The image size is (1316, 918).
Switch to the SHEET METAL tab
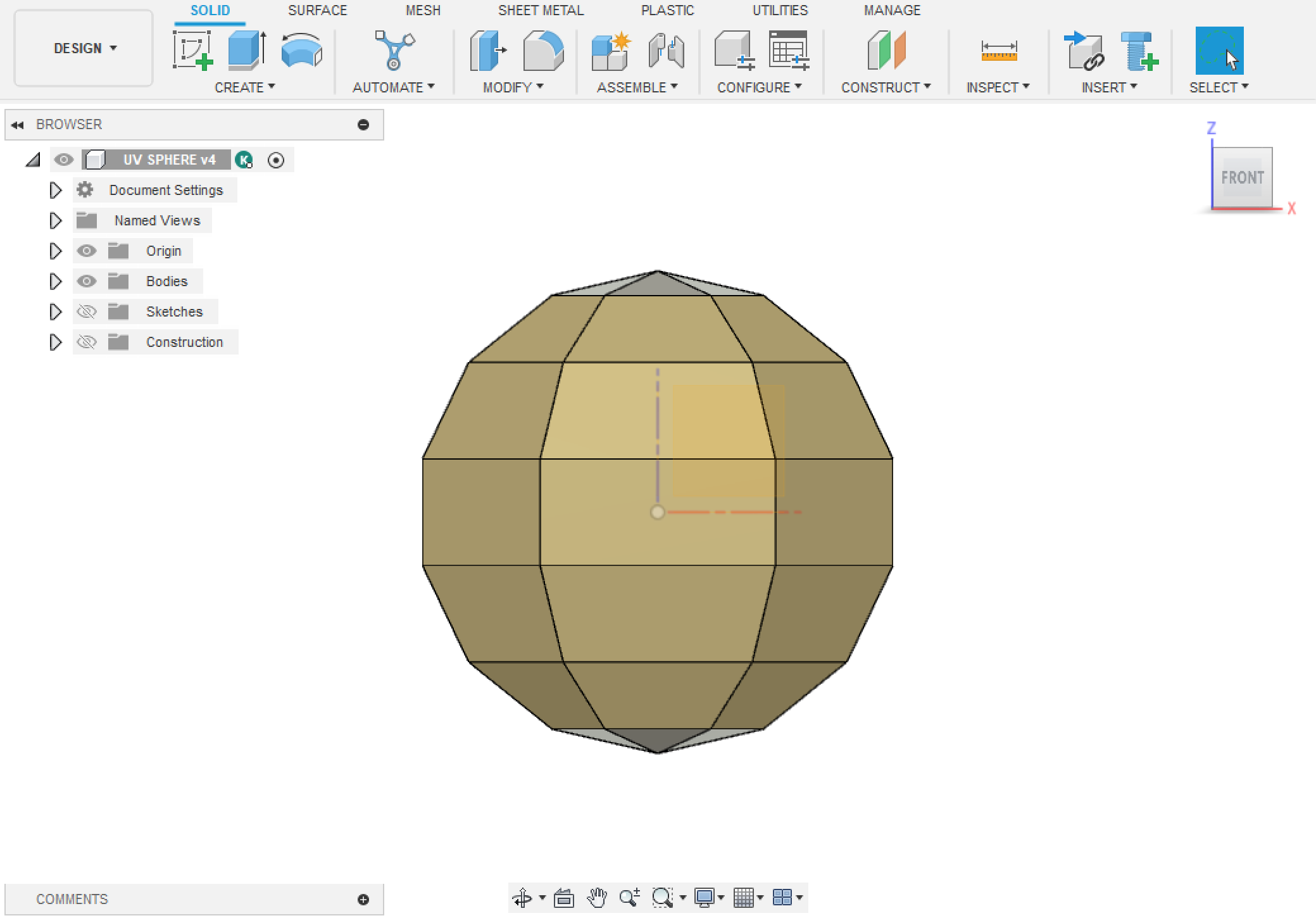point(541,10)
